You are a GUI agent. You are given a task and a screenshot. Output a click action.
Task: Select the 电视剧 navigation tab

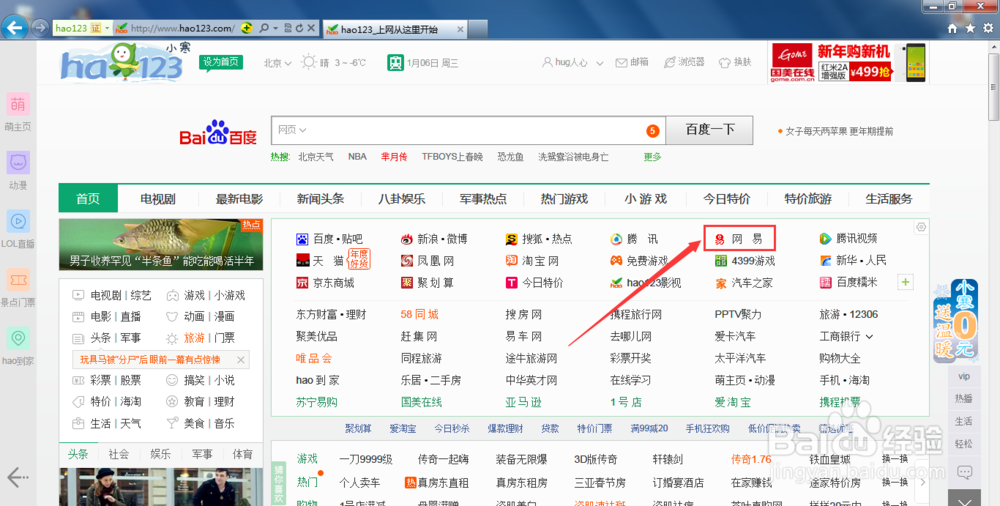[158, 198]
